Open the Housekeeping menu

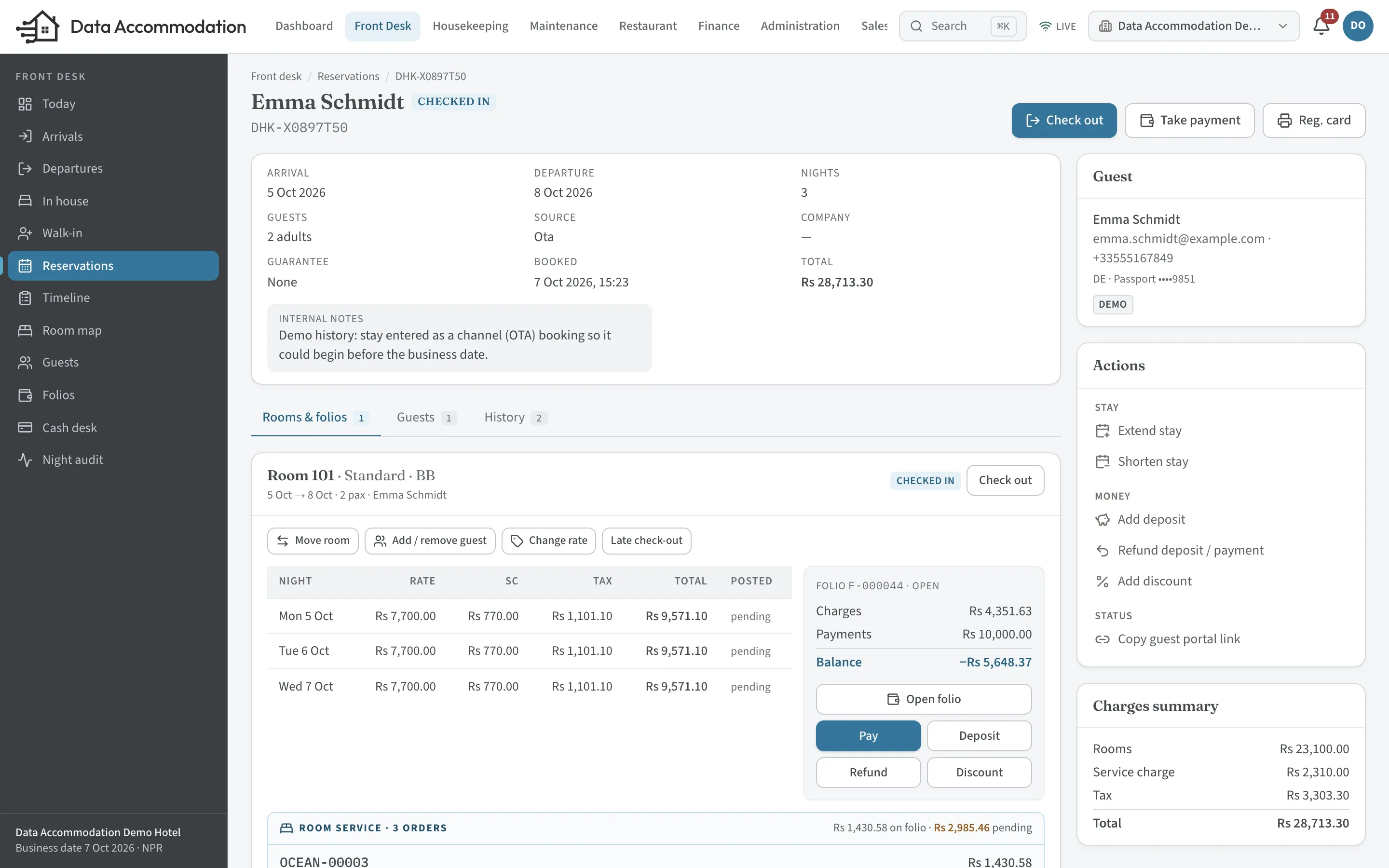pyautogui.click(x=470, y=26)
